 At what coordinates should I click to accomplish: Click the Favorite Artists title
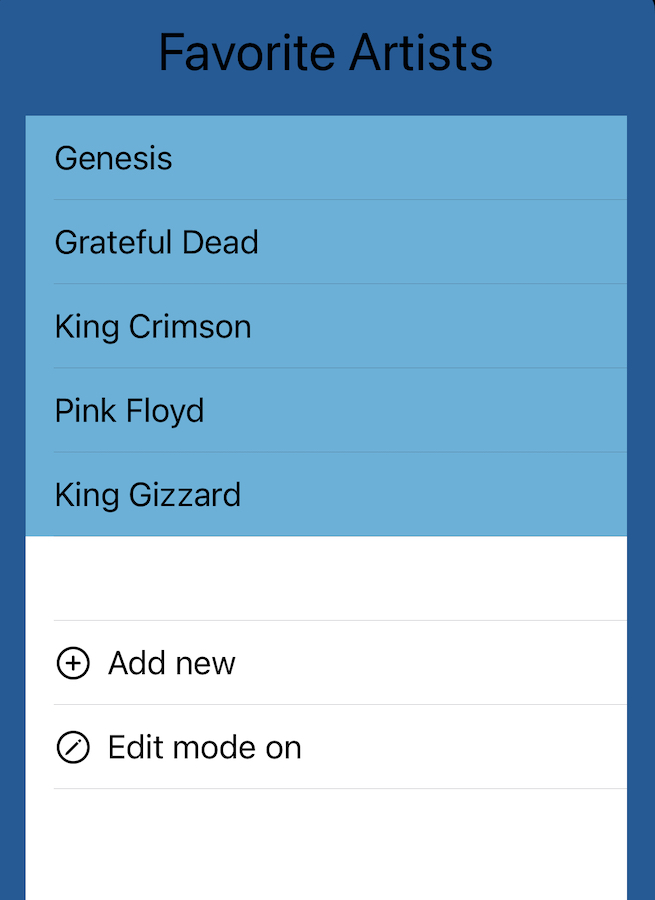(326, 52)
